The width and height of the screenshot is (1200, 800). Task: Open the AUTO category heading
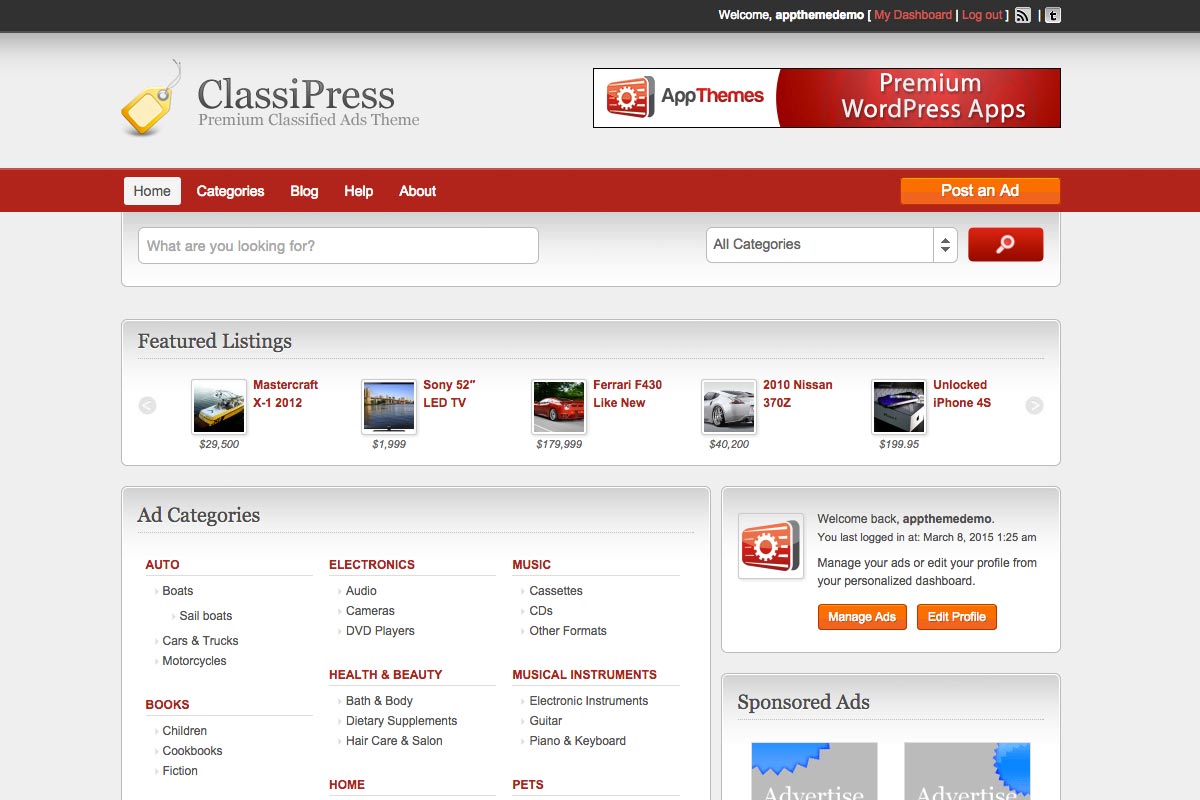(x=163, y=565)
